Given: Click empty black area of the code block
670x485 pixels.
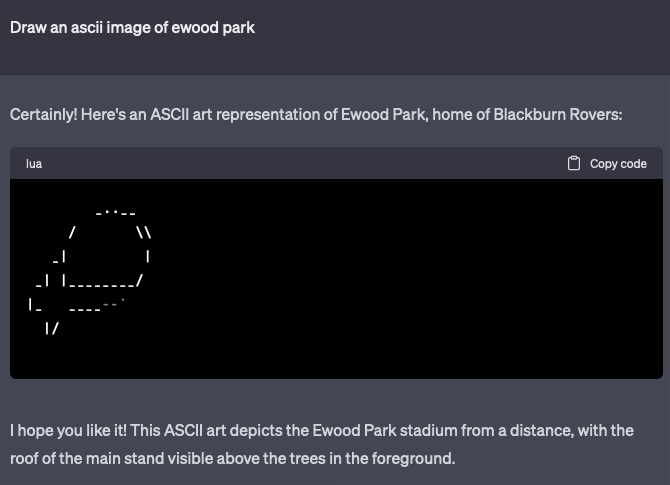Looking at the screenshot, I should tap(406, 278).
